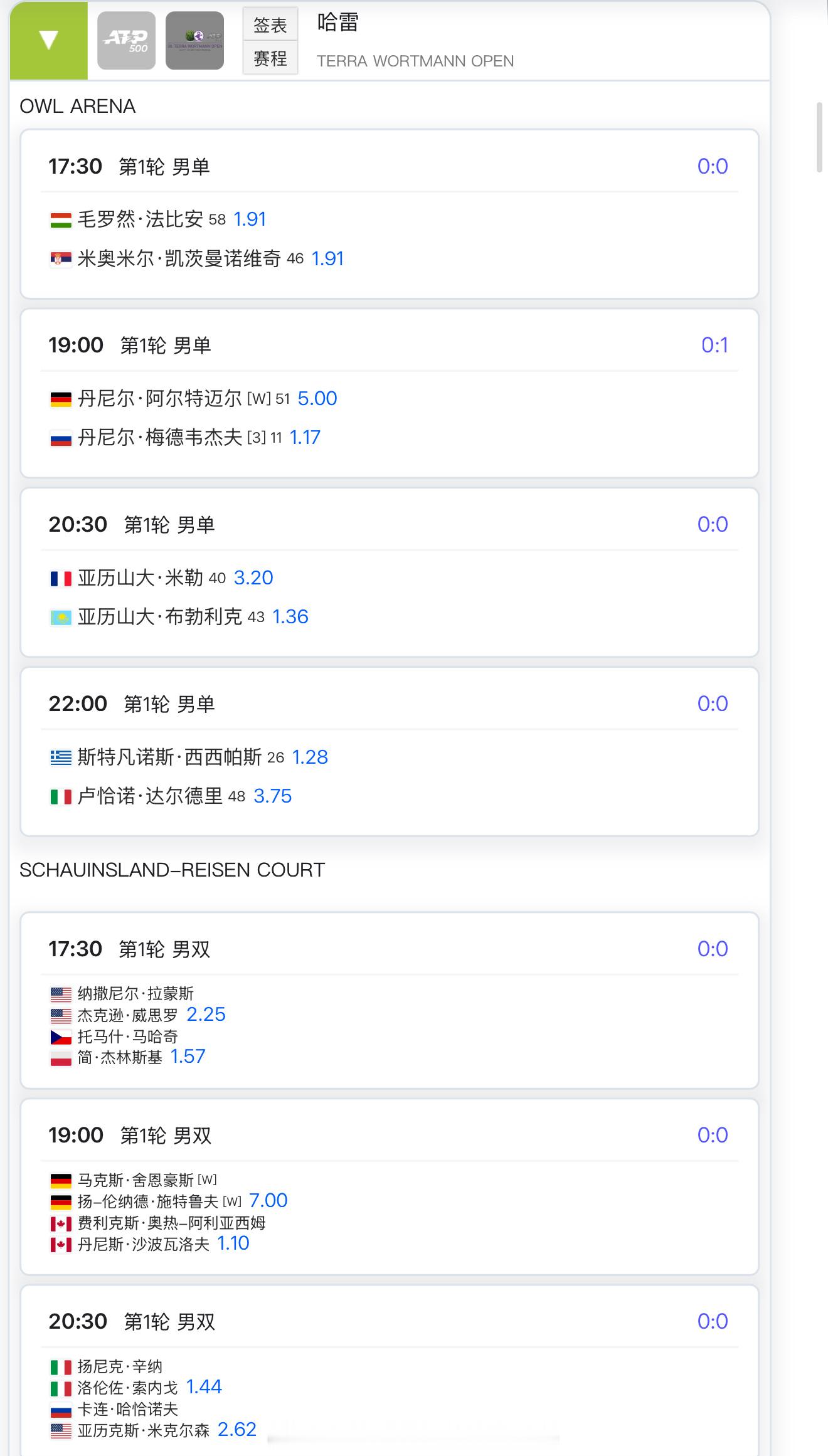The image size is (828, 1456).
Task: Open the Terra Wortmann Open tournament logo
Action: point(194,41)
